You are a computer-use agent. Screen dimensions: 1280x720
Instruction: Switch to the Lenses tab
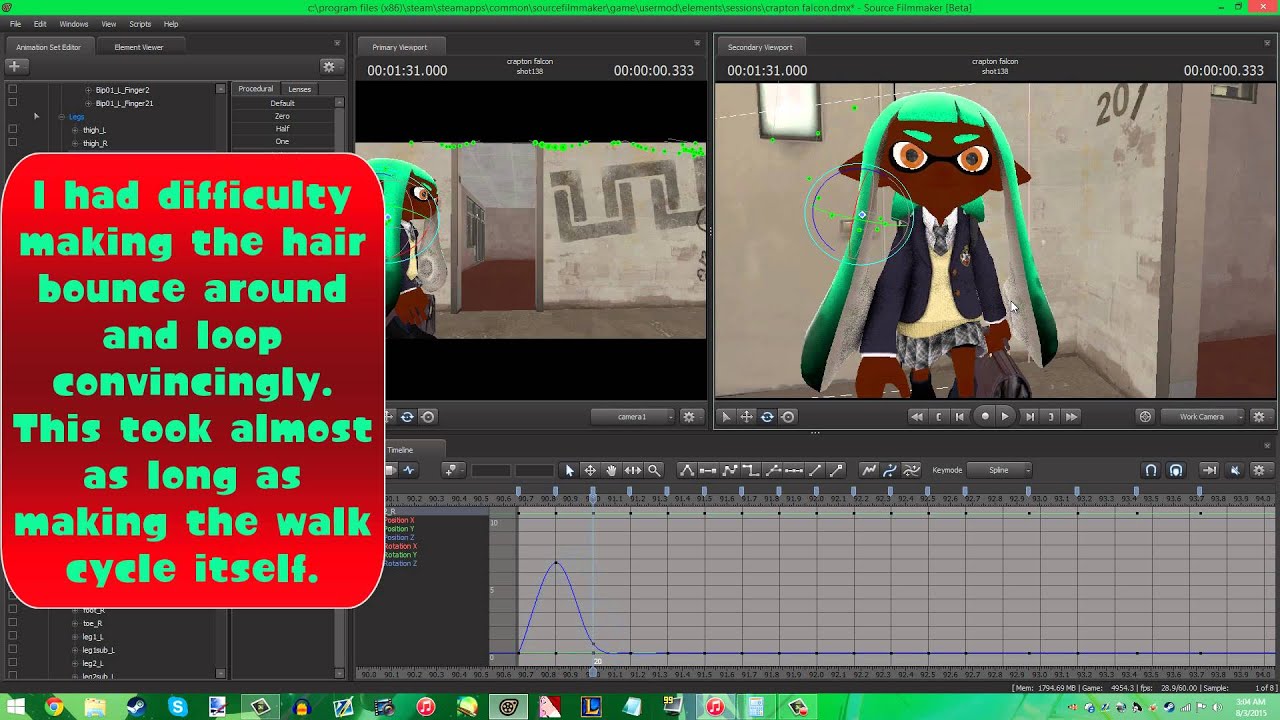coord(300,89)
